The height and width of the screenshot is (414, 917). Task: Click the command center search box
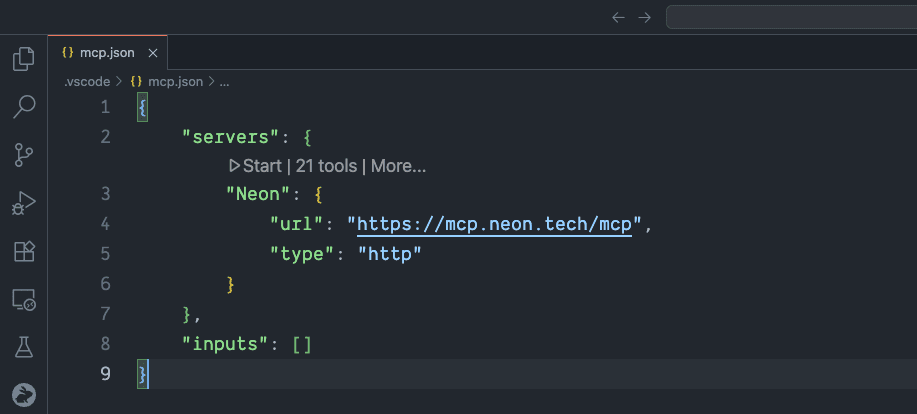790,17
